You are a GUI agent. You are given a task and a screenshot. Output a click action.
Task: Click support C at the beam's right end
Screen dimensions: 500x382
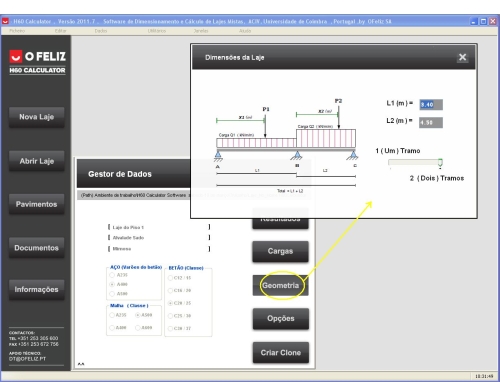pyautogui.click(x=353, y=155)
